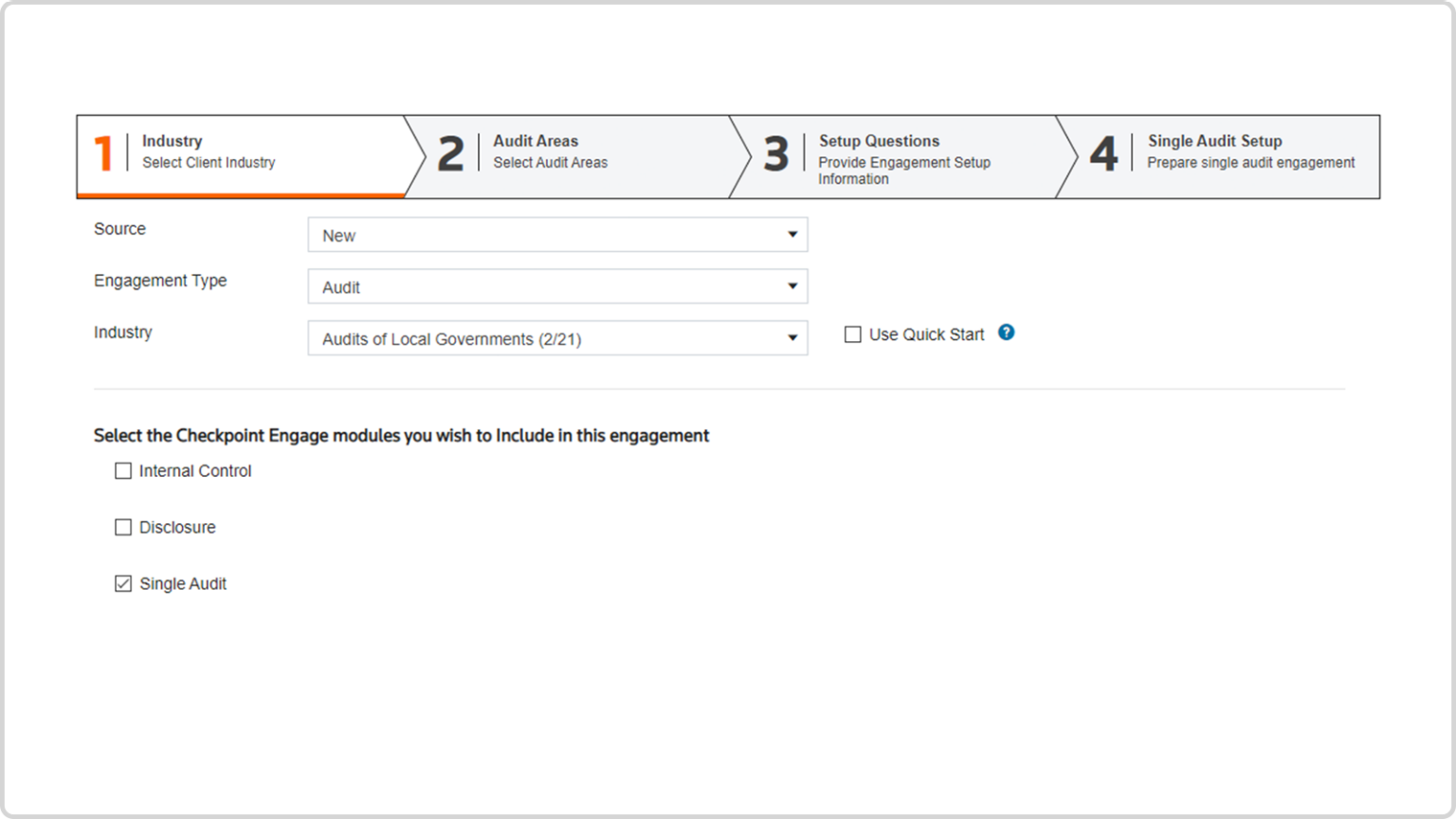Click the Use Quick Start help icon

[1006, 333]
